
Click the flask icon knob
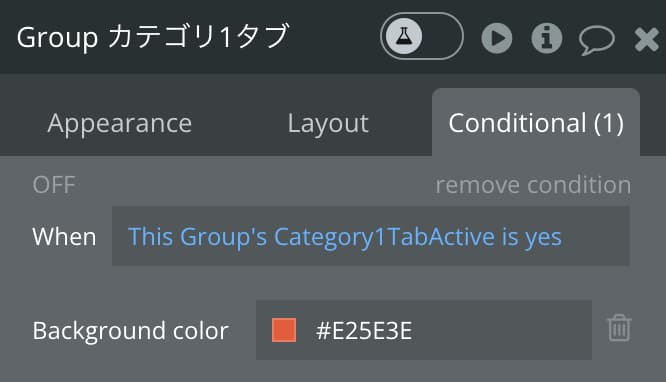[404, 36]
